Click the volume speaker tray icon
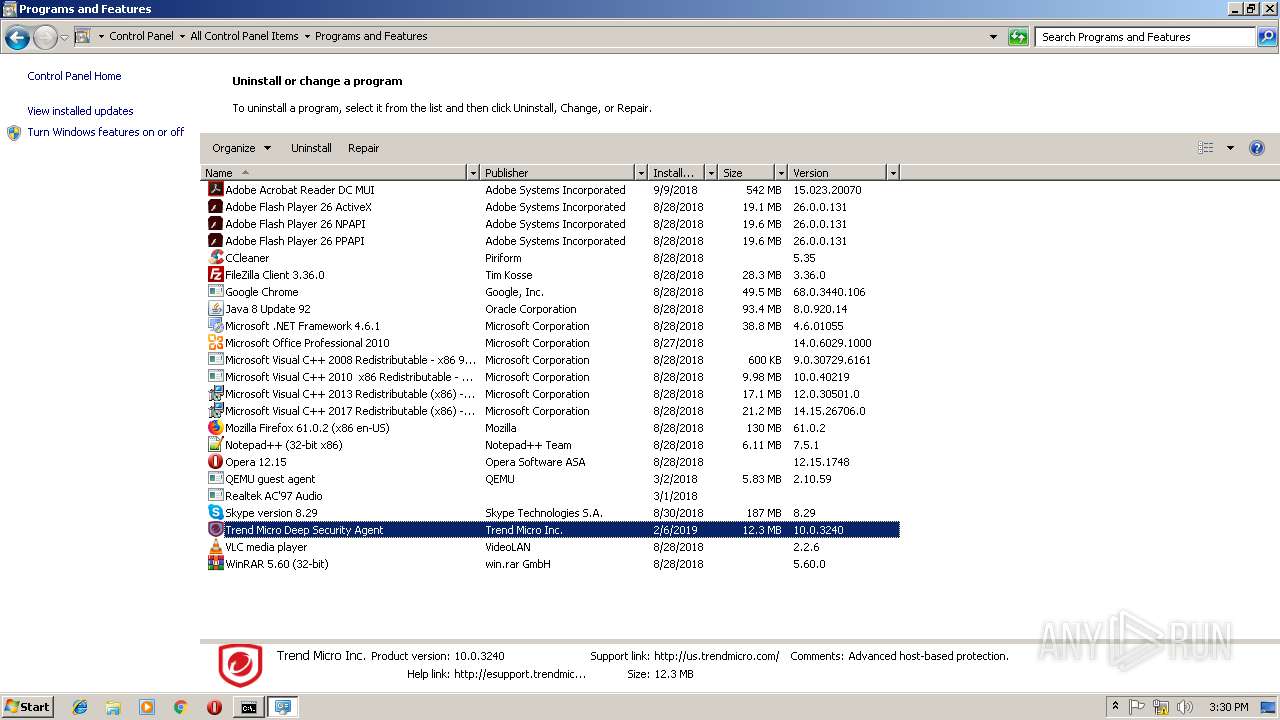The width and height of the screenshot is (1280, 720). (x=1185, y=707)
